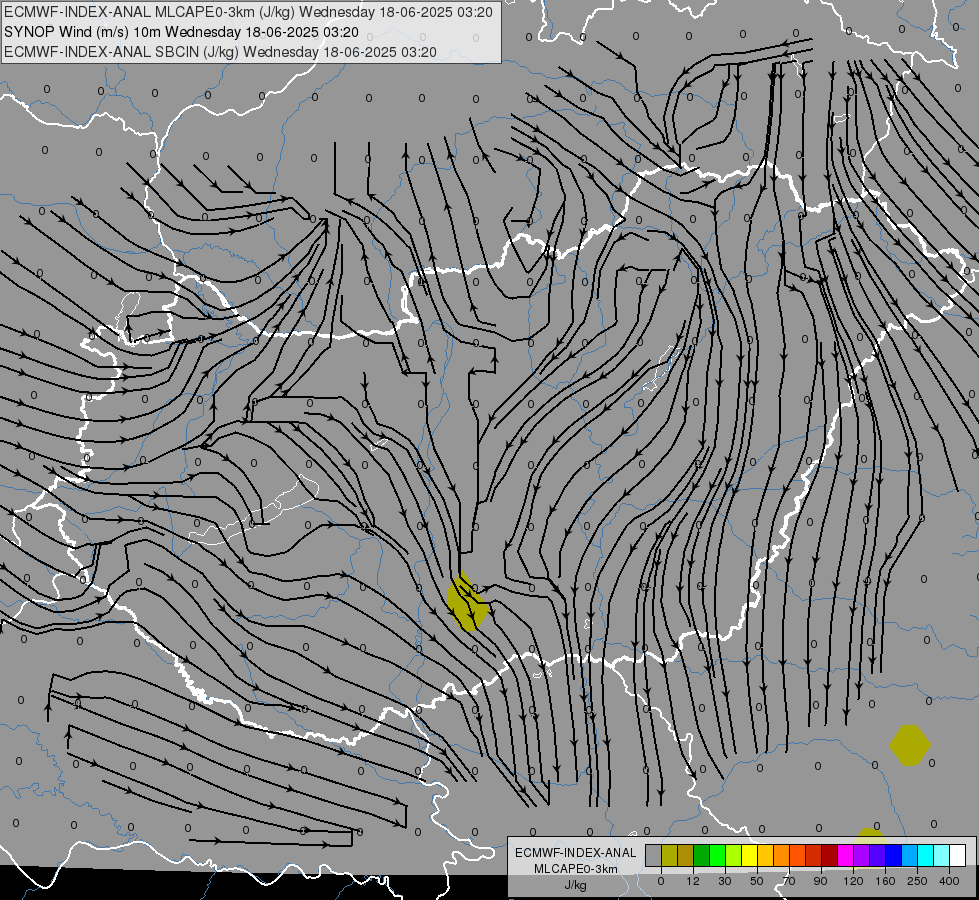Click legend value 12
The image size is (979, 900).
click(x=693, y=881)
